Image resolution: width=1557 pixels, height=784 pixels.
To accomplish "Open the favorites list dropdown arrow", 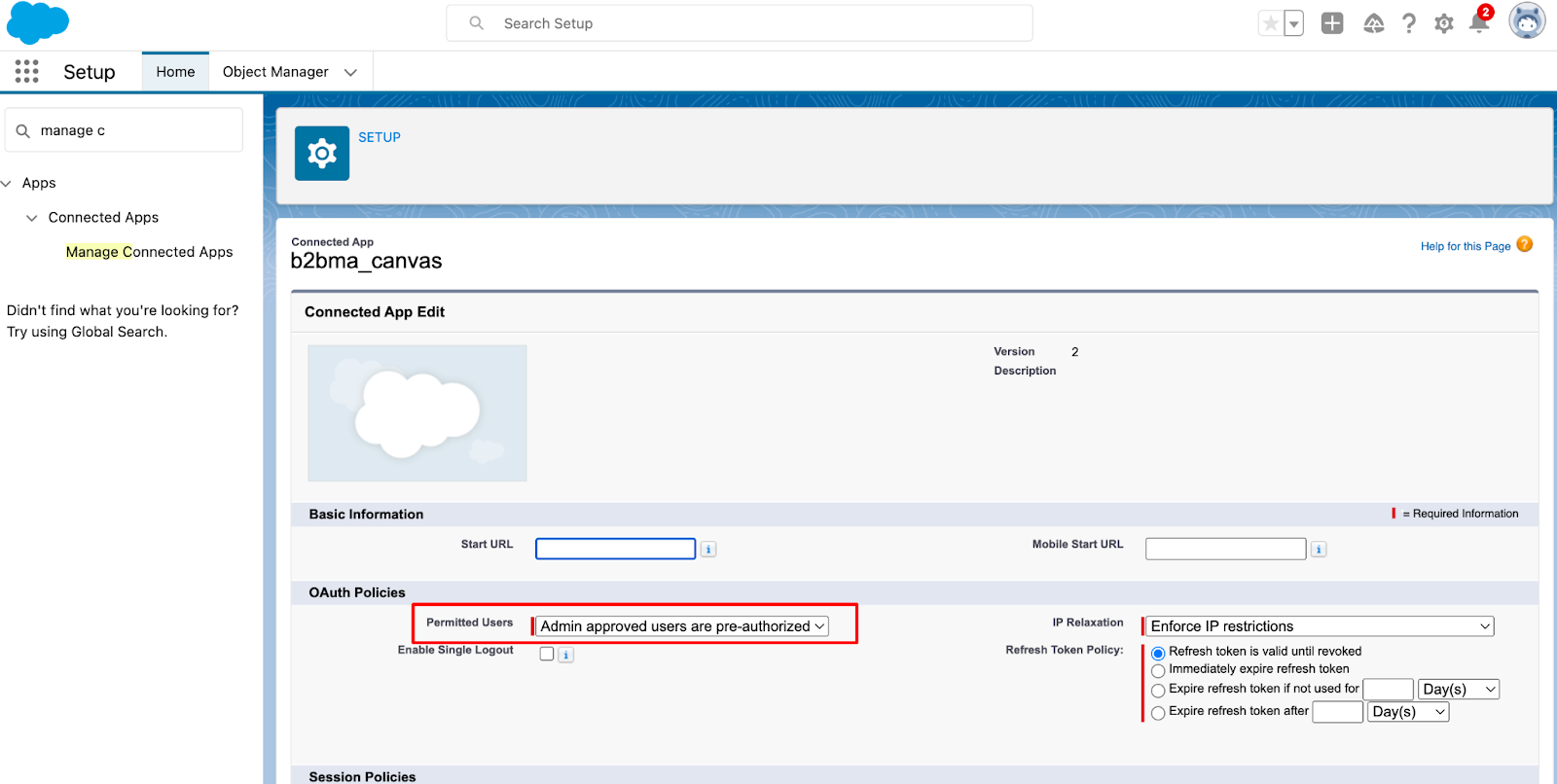I will pyautogui.click(x=1294, y=23).
